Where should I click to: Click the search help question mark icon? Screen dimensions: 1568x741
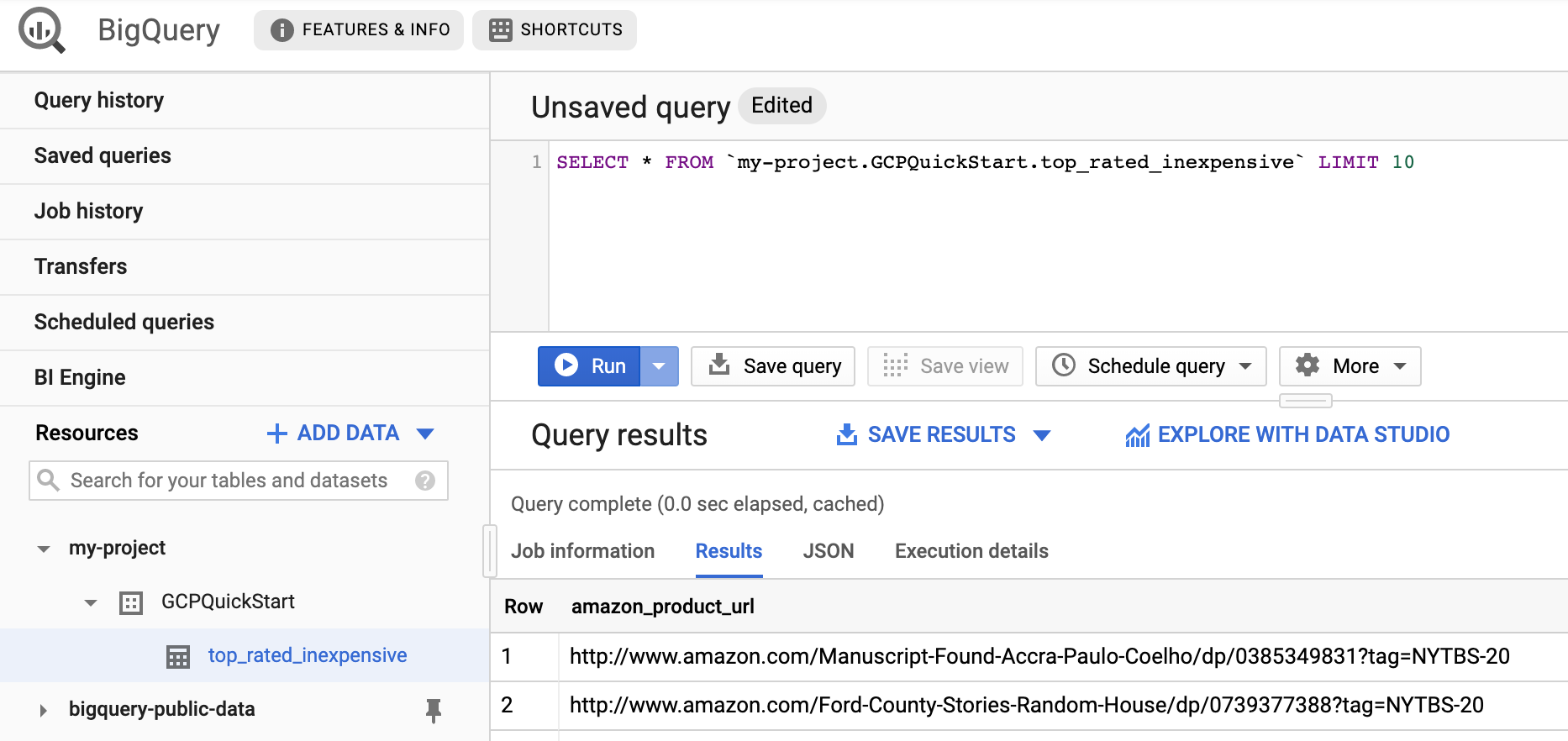pos(425,481)
